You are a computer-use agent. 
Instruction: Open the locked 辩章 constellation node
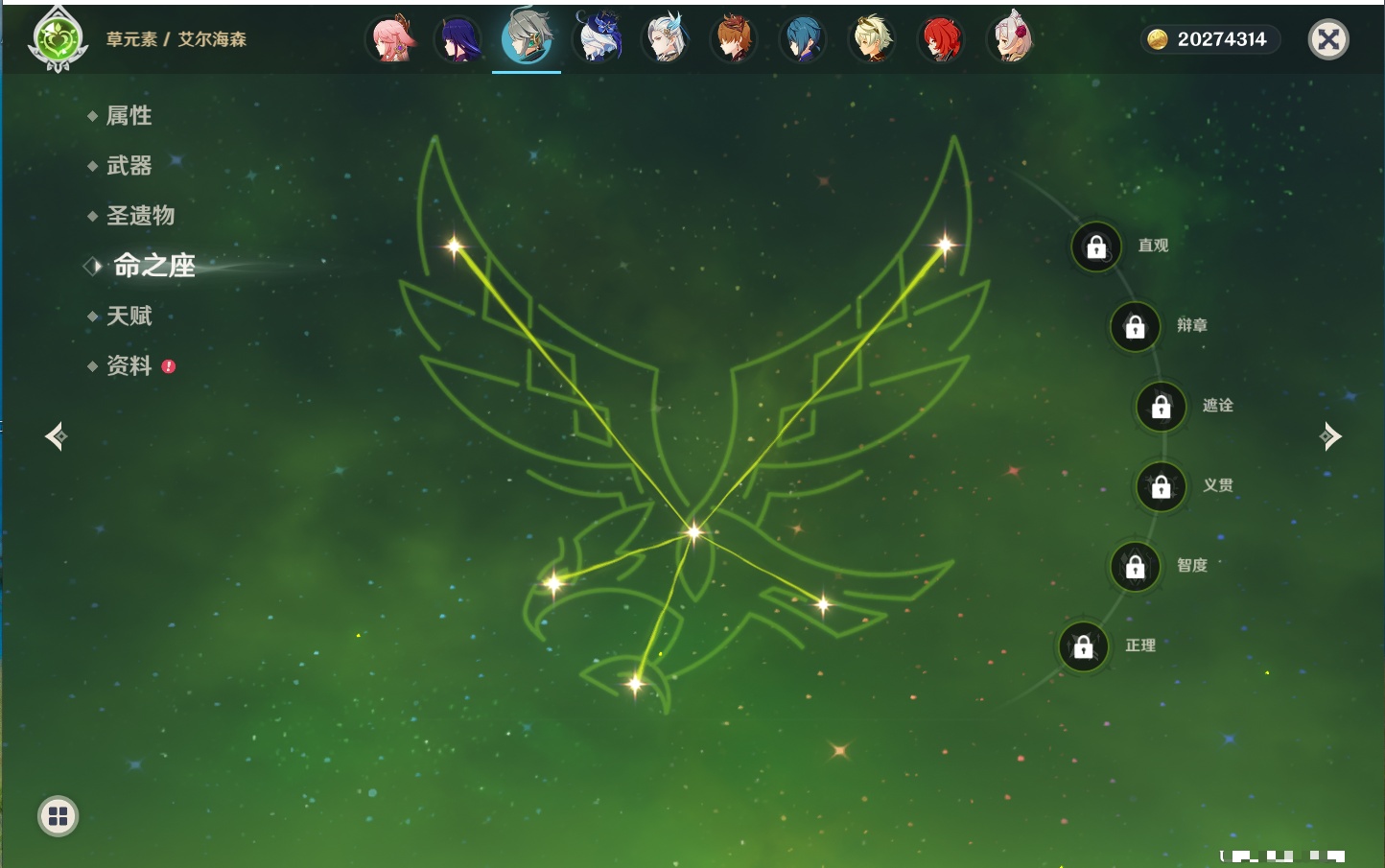(x=1135, y=326)
